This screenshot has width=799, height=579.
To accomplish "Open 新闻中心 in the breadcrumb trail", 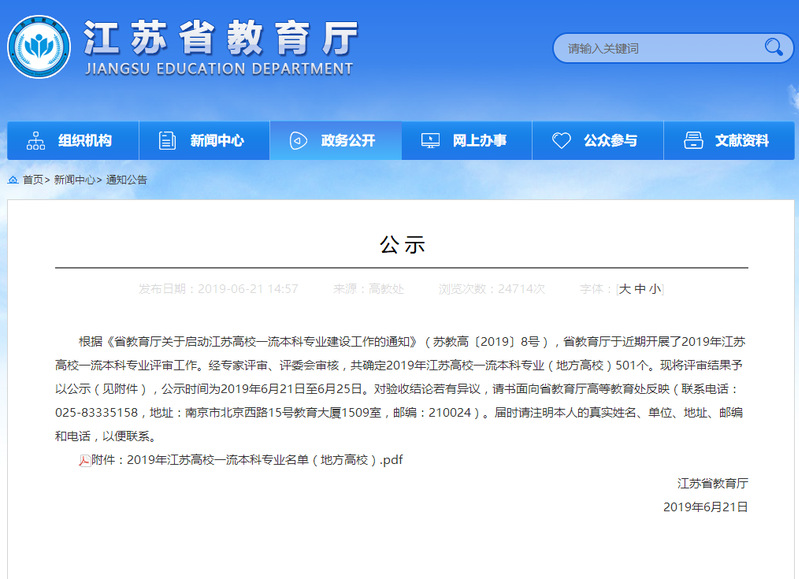I will point(75,180).
